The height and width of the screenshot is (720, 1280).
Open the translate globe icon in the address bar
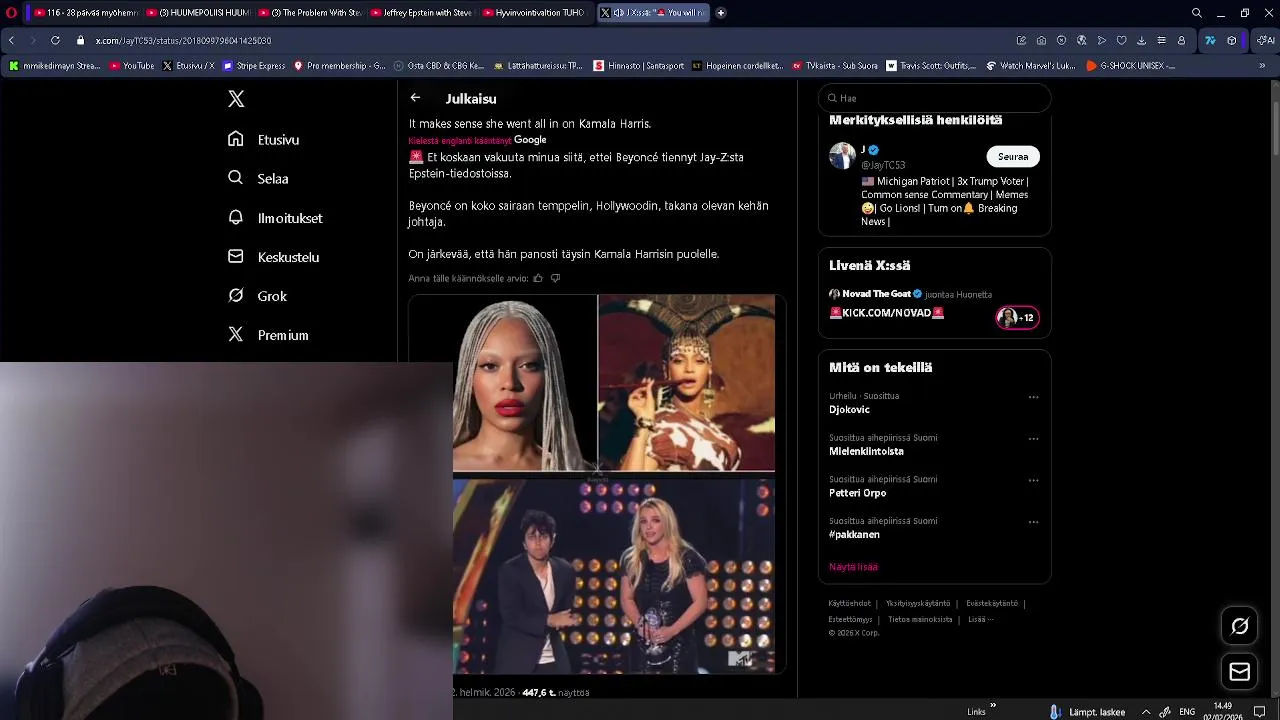pos(1081,40)
